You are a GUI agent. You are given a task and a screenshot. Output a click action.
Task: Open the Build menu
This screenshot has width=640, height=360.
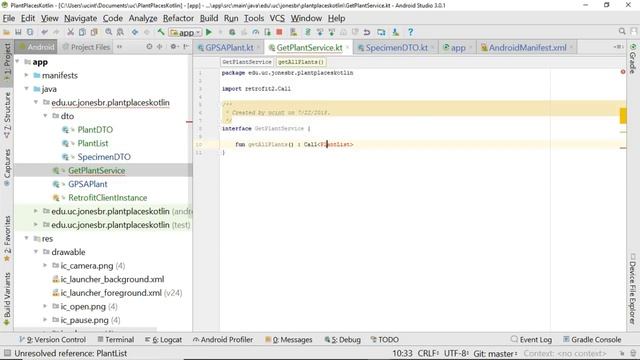pyautogui.click(x=209, y=18)
